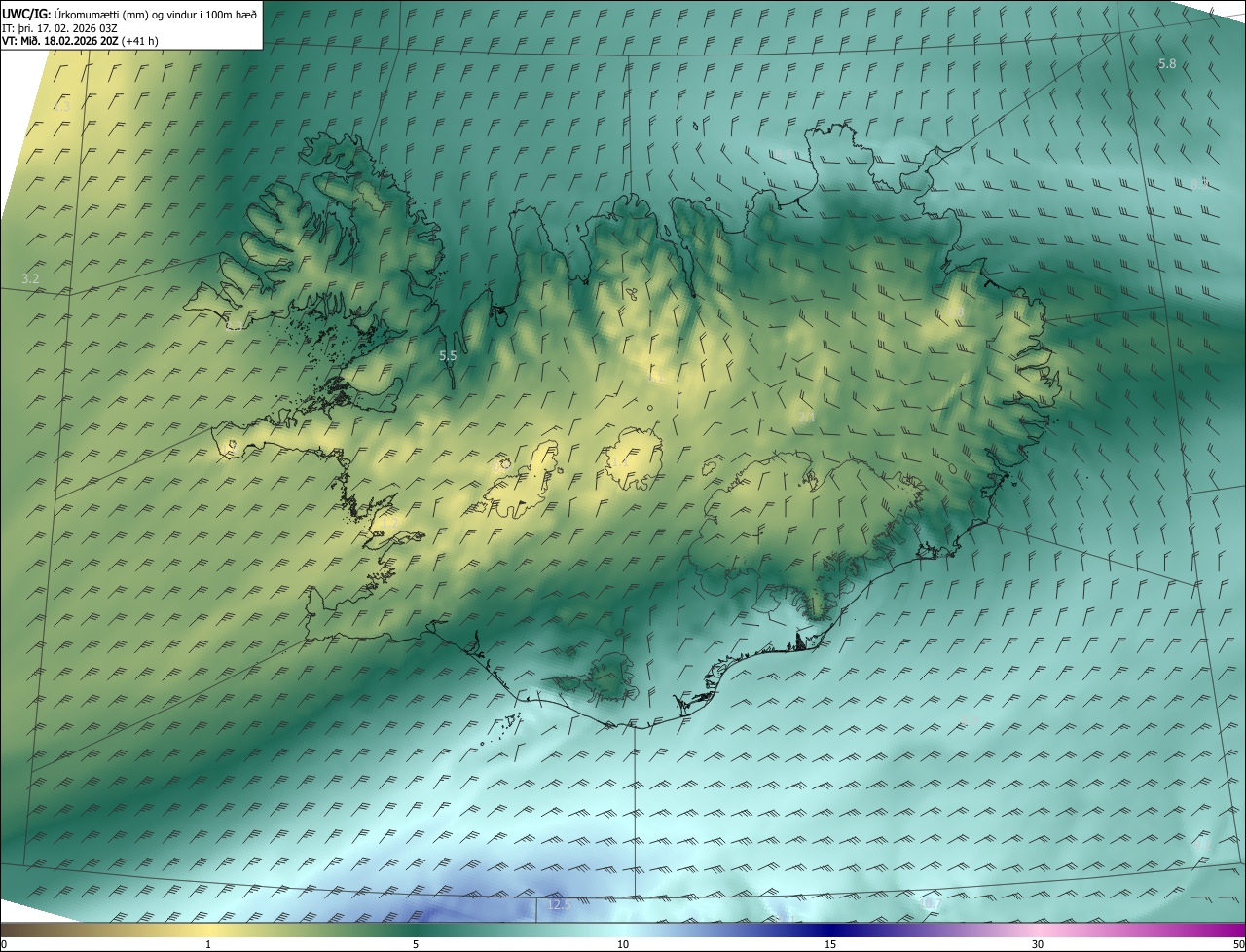Click the '5.8' value label on the map
1246x952 pixels.
tap(1167, 63)
